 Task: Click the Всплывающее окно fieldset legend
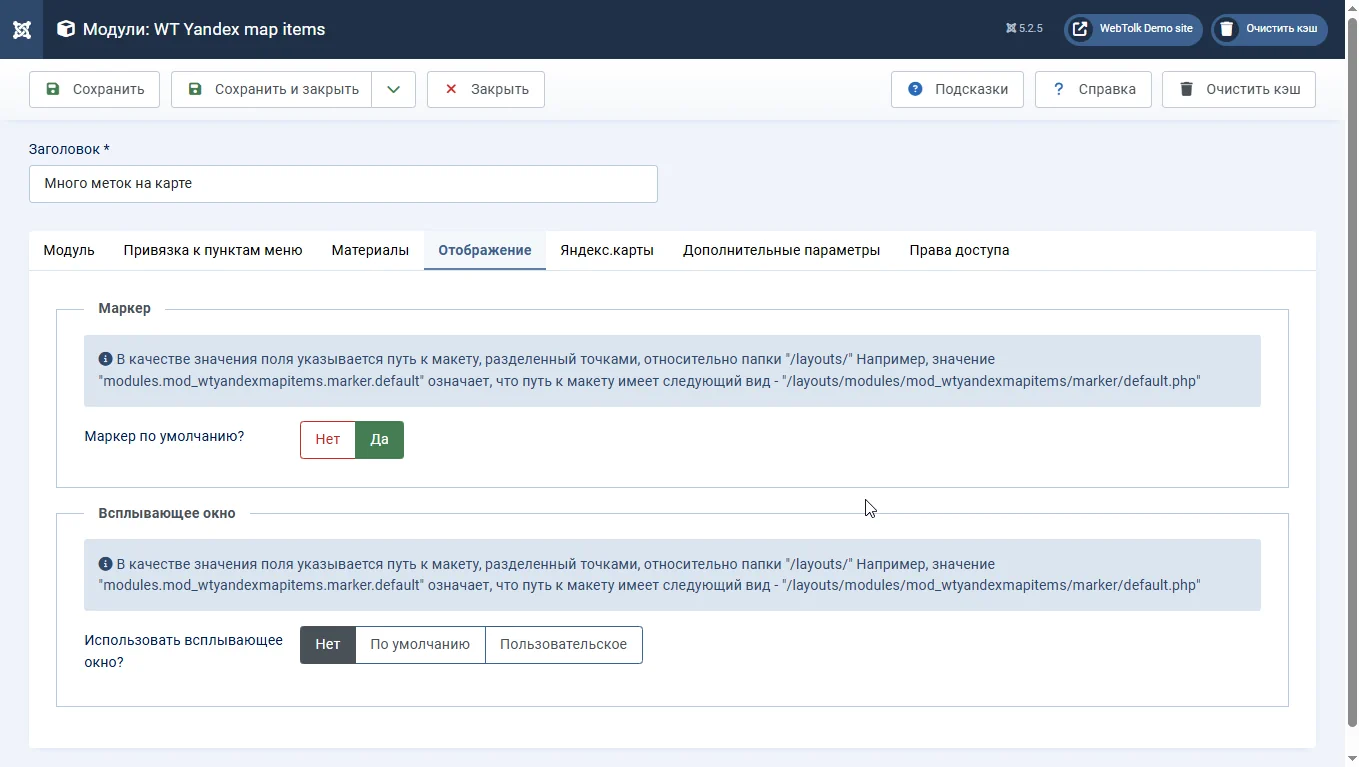coord(167,513)
